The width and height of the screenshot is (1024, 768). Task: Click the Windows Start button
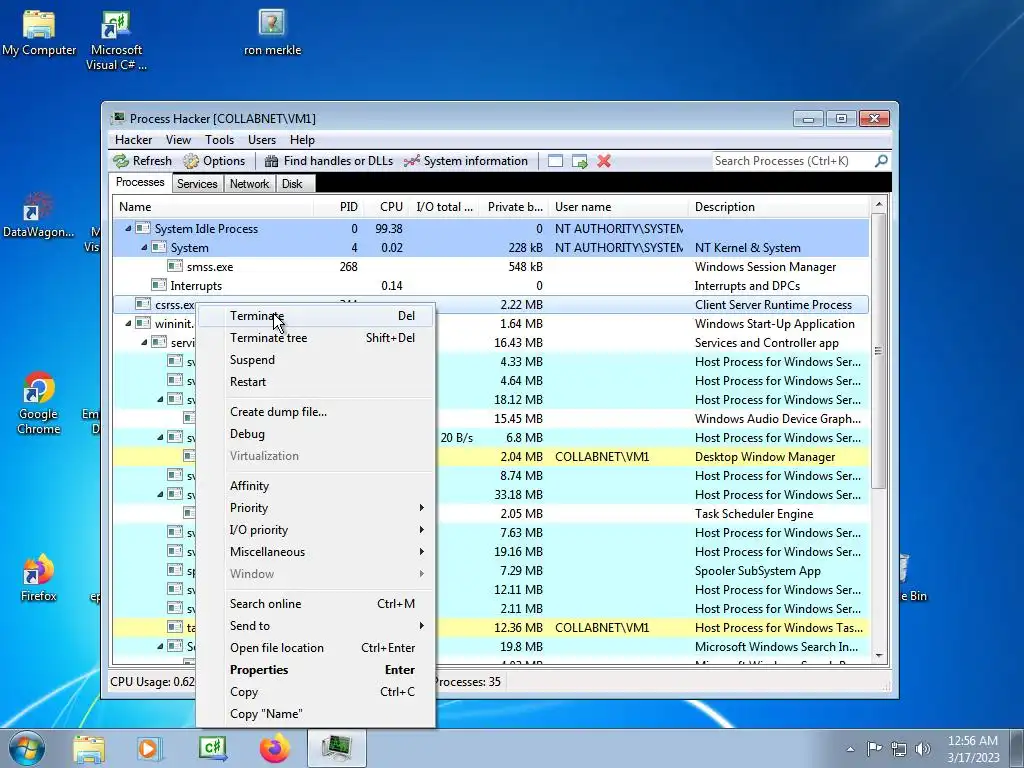coord(27,748)
